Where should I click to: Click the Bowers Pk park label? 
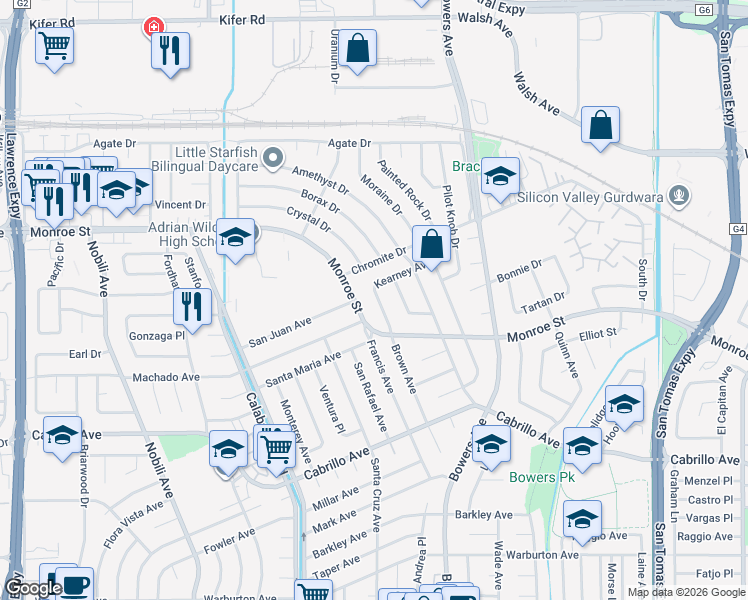[x=542, y=477]
